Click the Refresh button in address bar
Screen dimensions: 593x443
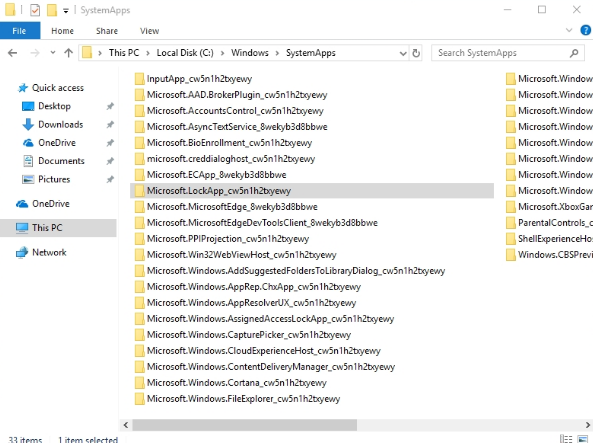[416, 53]
